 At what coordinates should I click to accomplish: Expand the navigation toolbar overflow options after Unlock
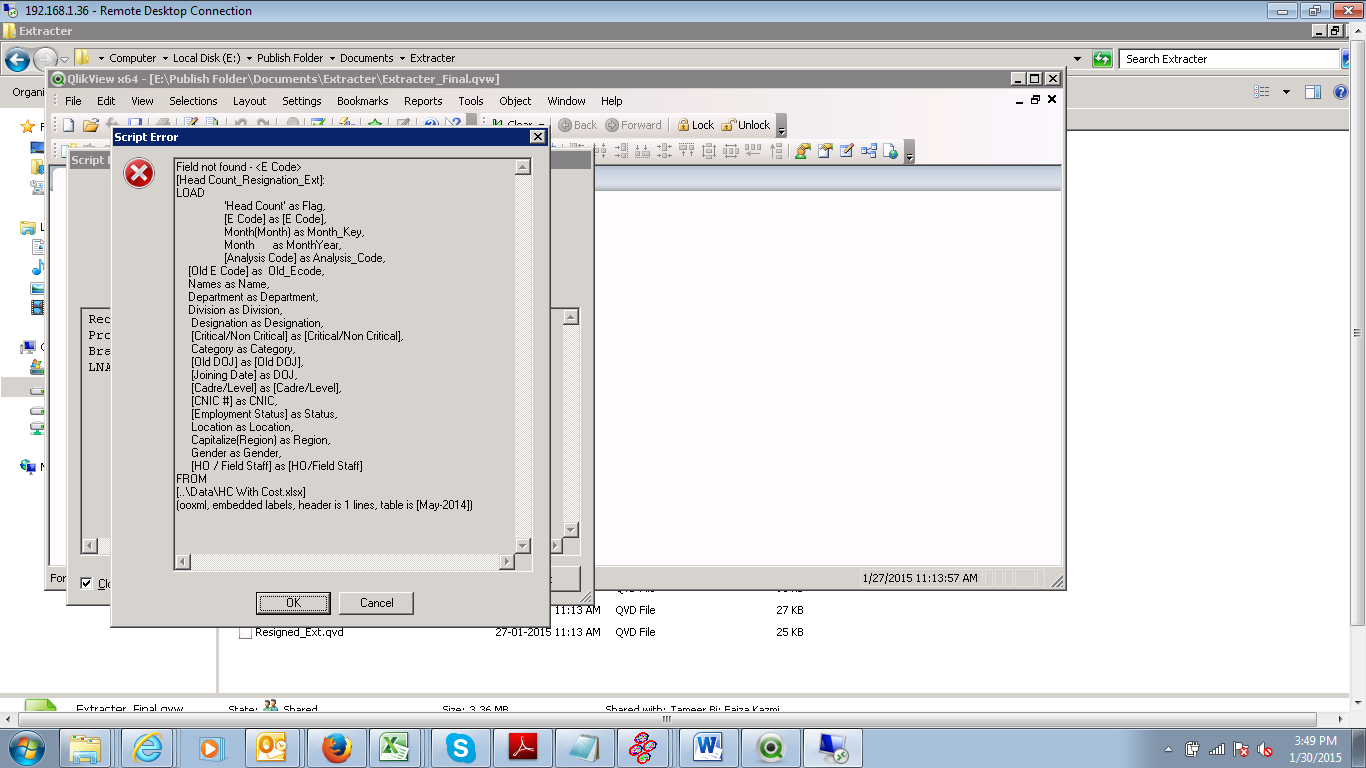click(781, 127)
